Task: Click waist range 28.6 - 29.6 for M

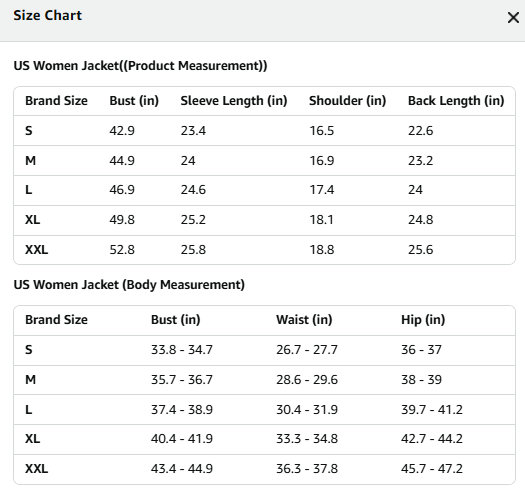Action: [307, 380]
